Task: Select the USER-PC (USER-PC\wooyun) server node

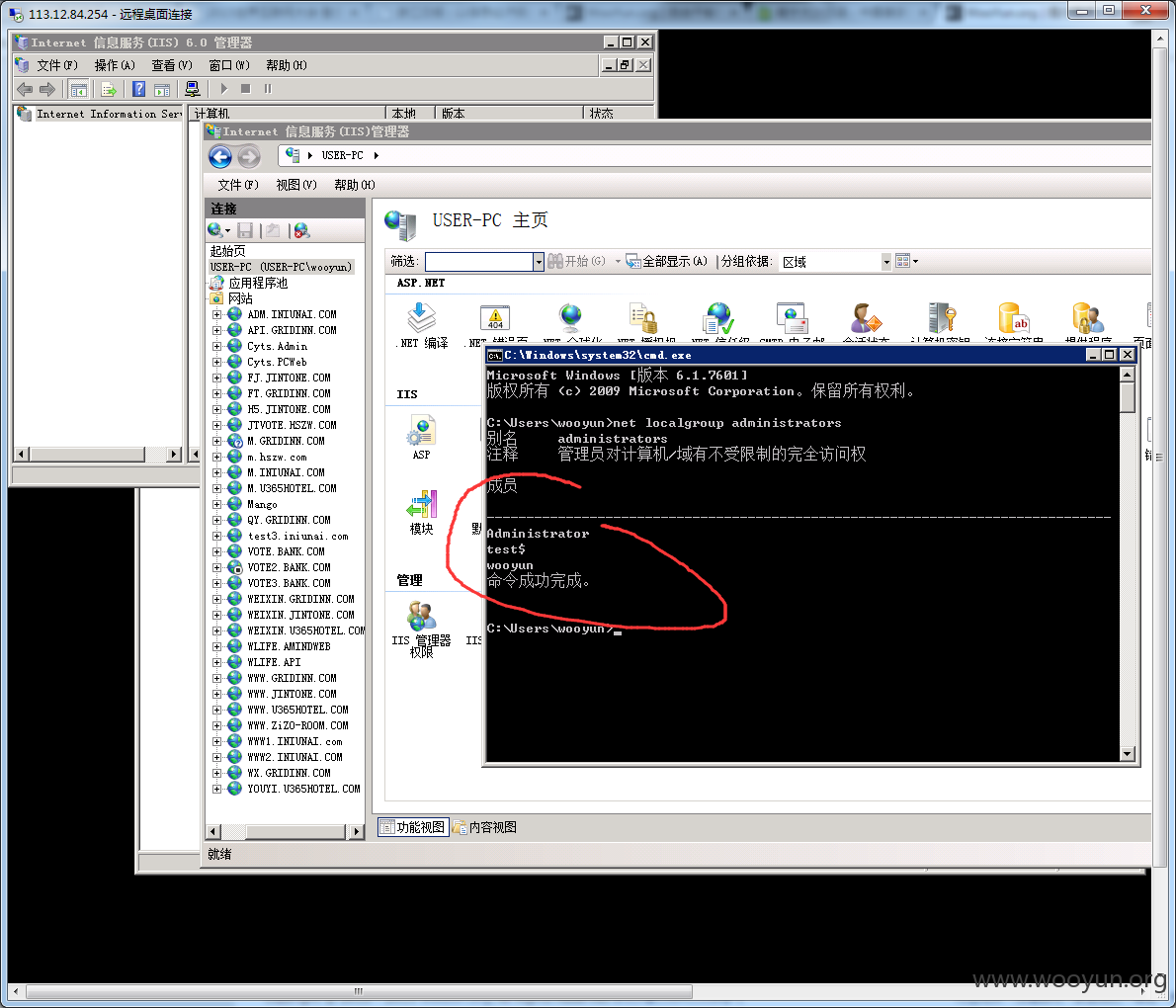Action: (281, 267)
